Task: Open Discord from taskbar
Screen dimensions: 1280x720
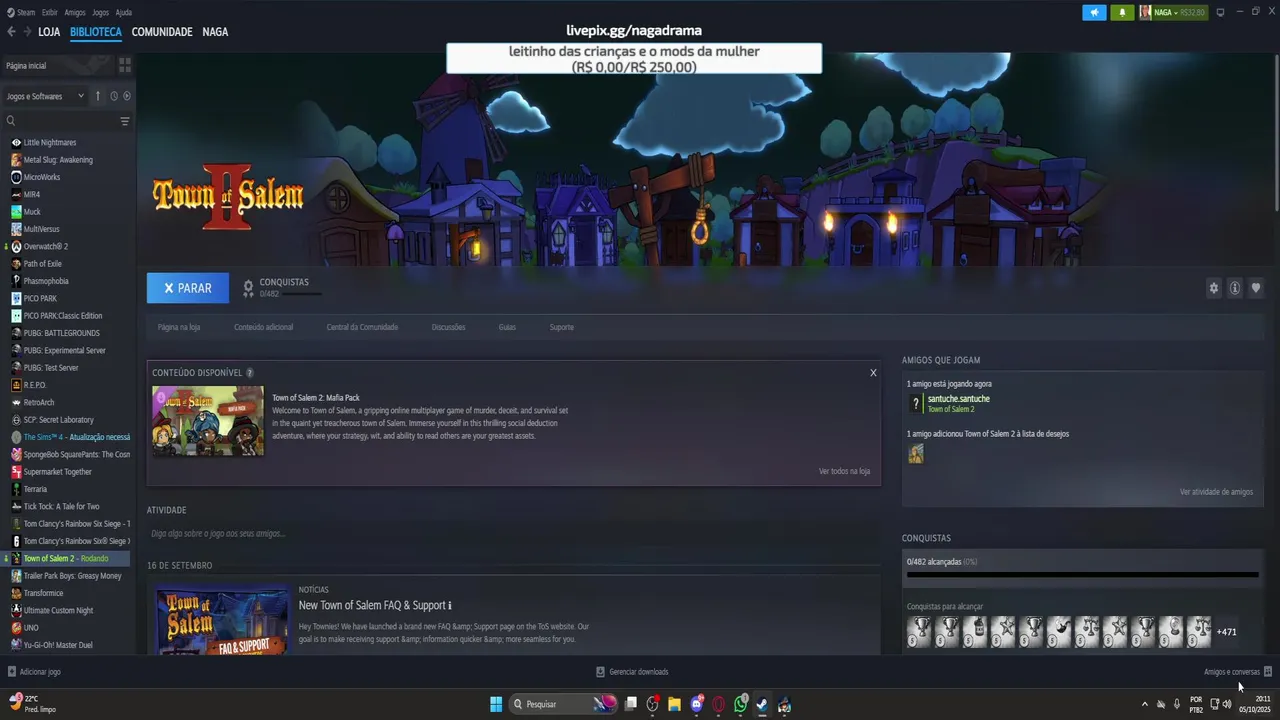Action: point(697,704)
